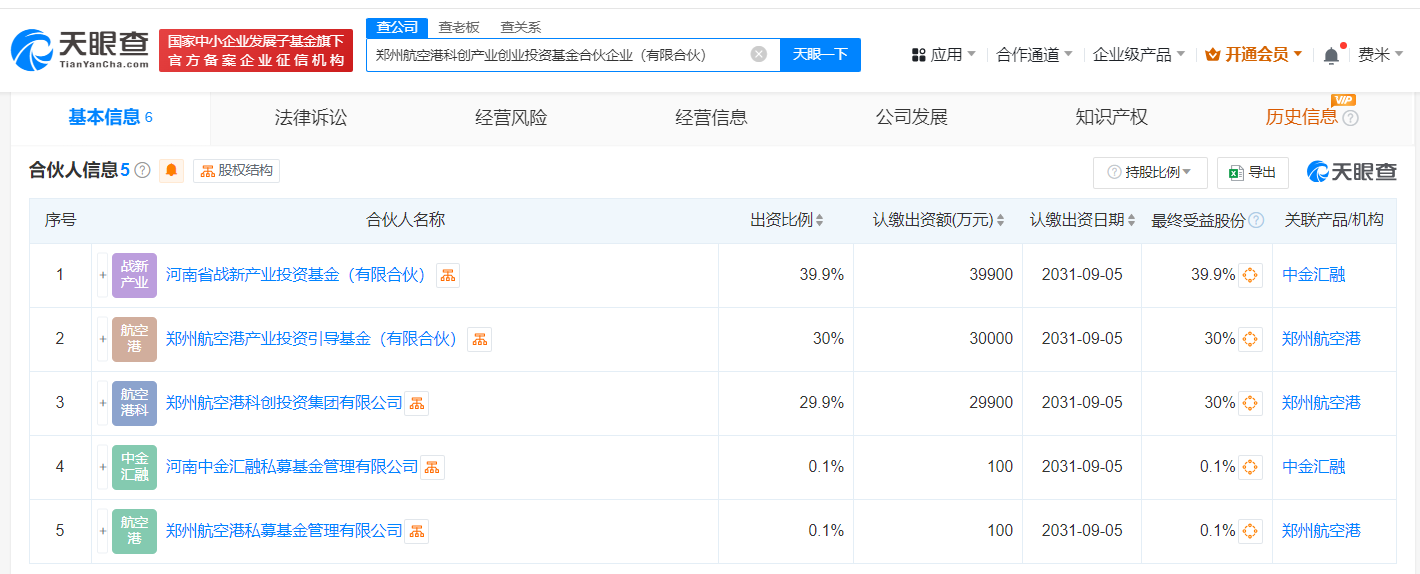The height and width of the screenshot is (574, 1420).
Task: Expand row 1 partner with plus toggle
Action: tap(102, 275)
